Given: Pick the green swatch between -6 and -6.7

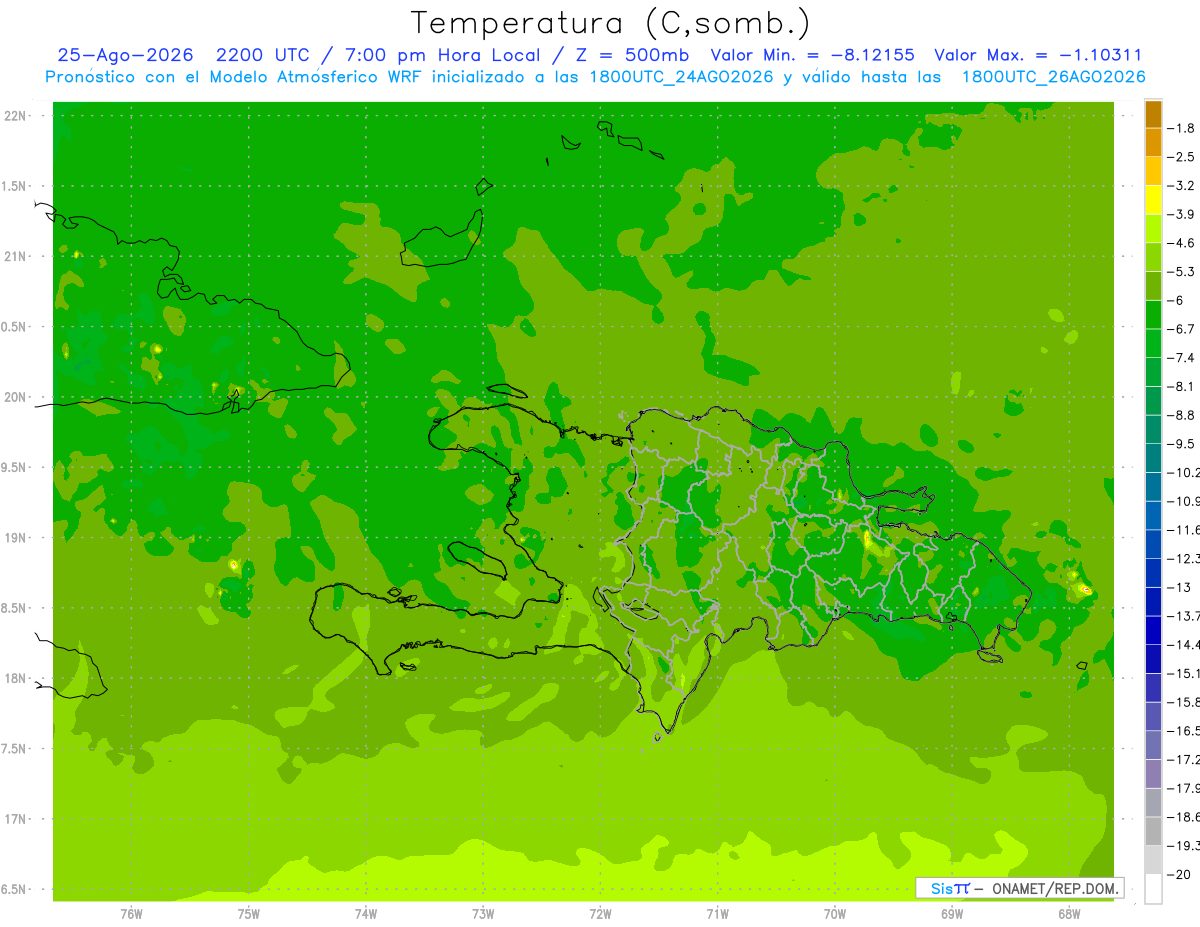Looking at the screenshot, I should point(1153,315).
